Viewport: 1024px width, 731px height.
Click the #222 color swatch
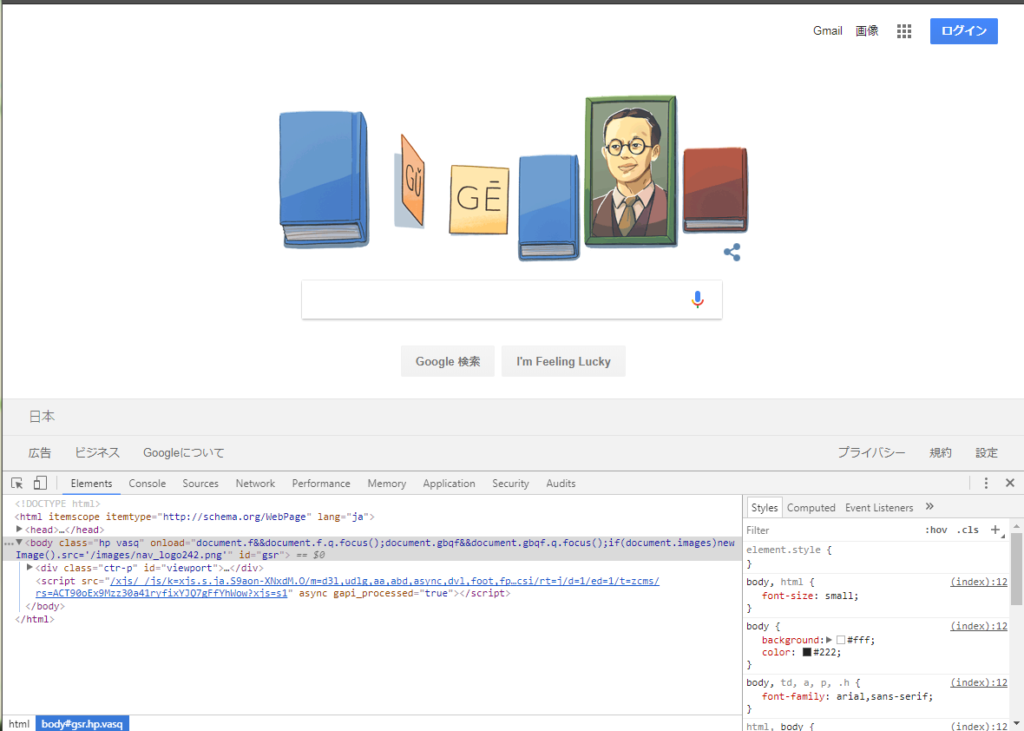807,652
